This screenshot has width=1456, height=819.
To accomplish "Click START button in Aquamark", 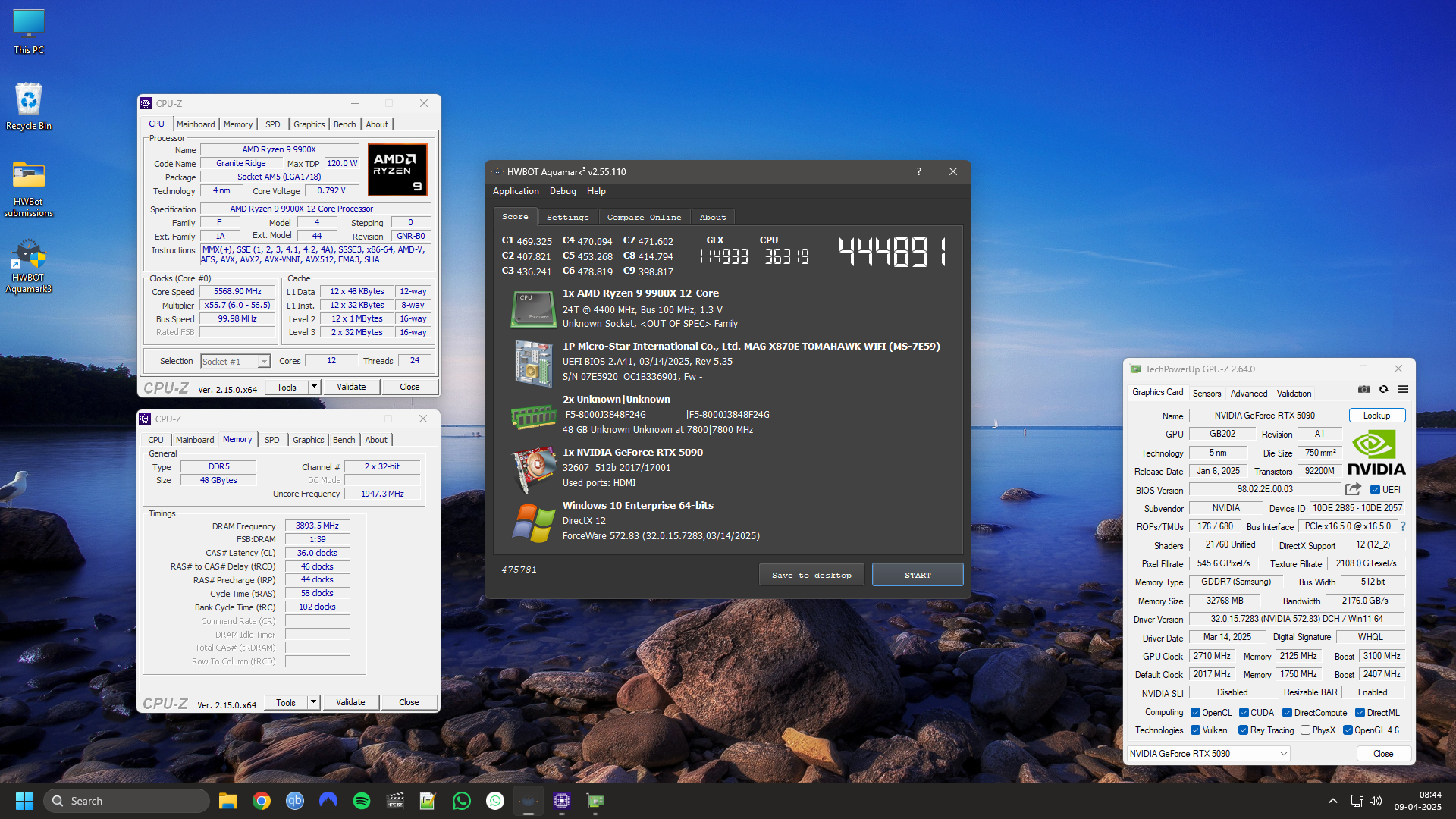I will [918, 575].
